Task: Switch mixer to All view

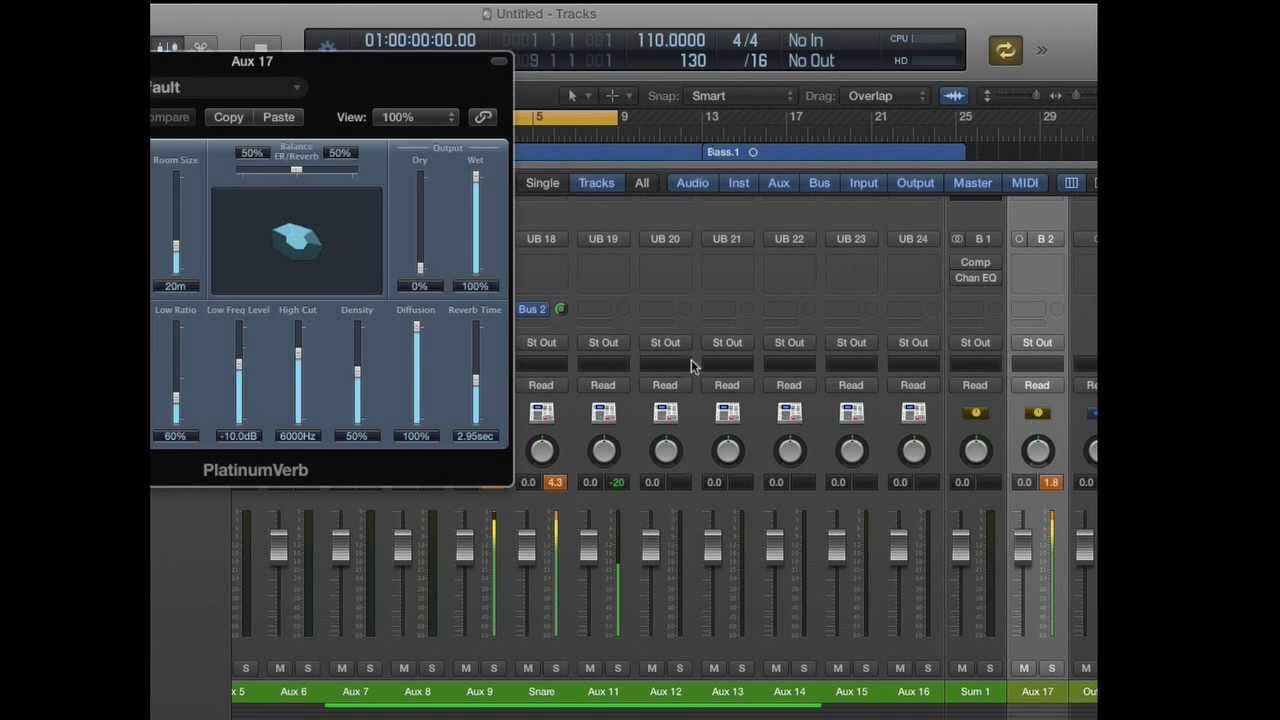Action: [642, 183]
